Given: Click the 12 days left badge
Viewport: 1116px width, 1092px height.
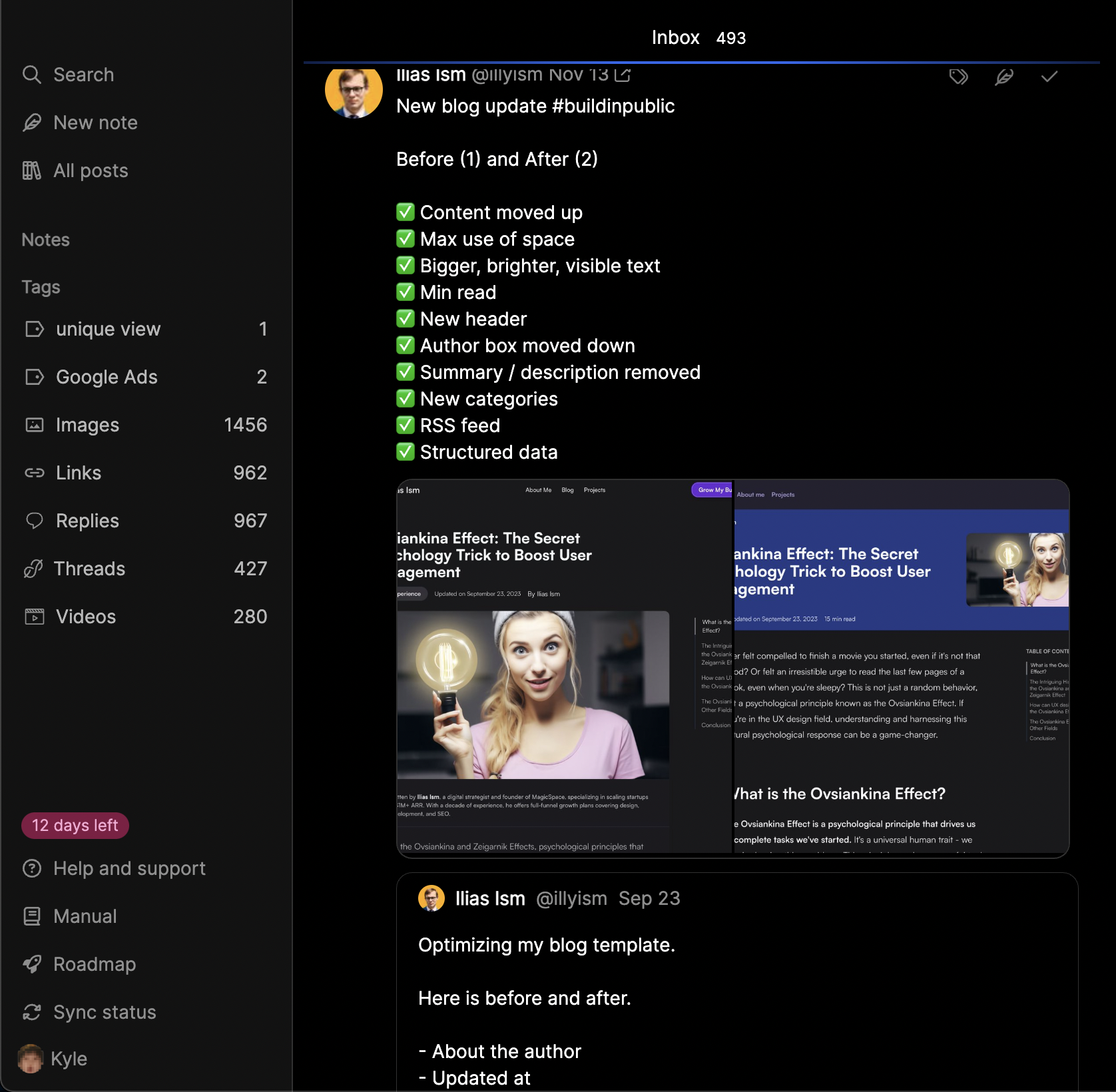Looking at the screenshot, I should 75,826.
